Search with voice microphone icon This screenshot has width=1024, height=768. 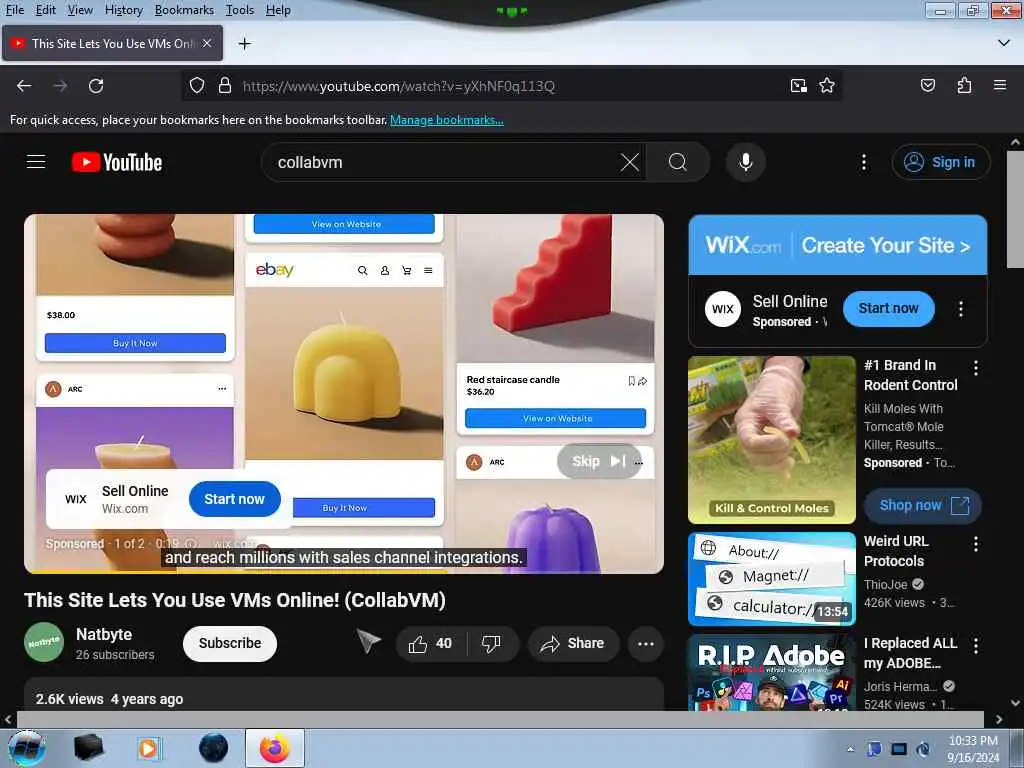point(746,162)
